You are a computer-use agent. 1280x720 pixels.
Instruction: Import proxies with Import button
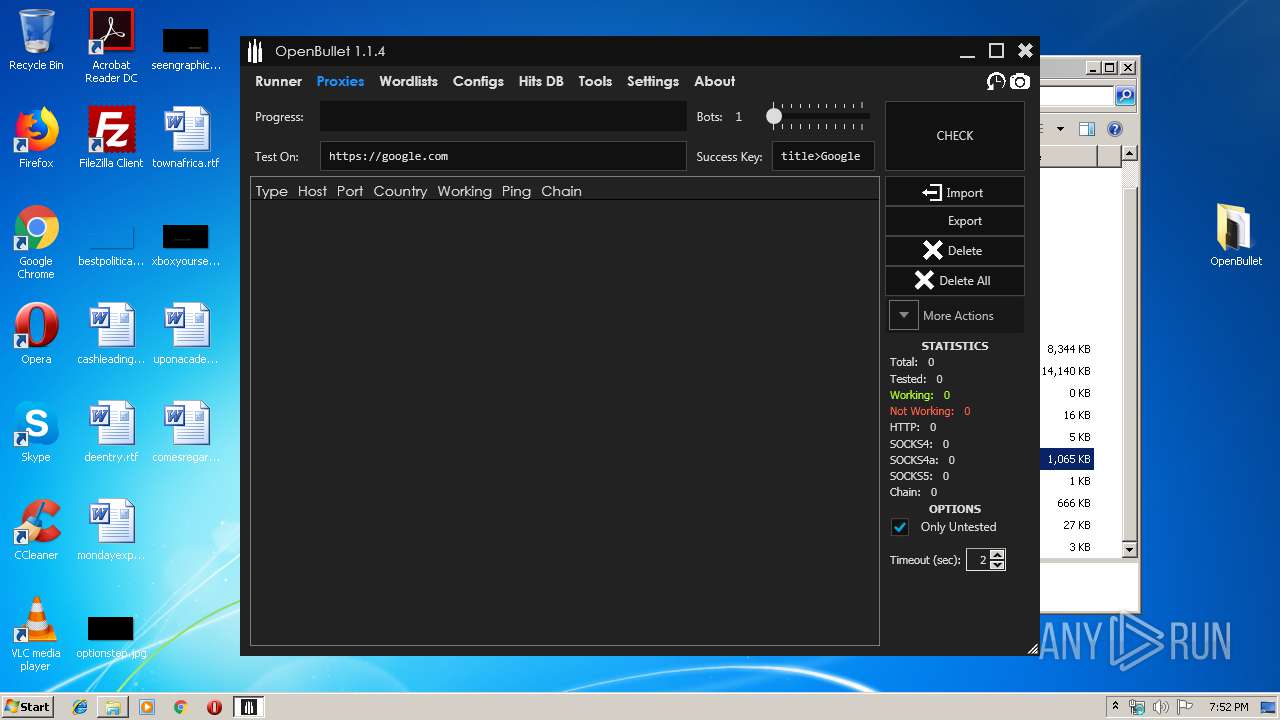coord(955,192)
